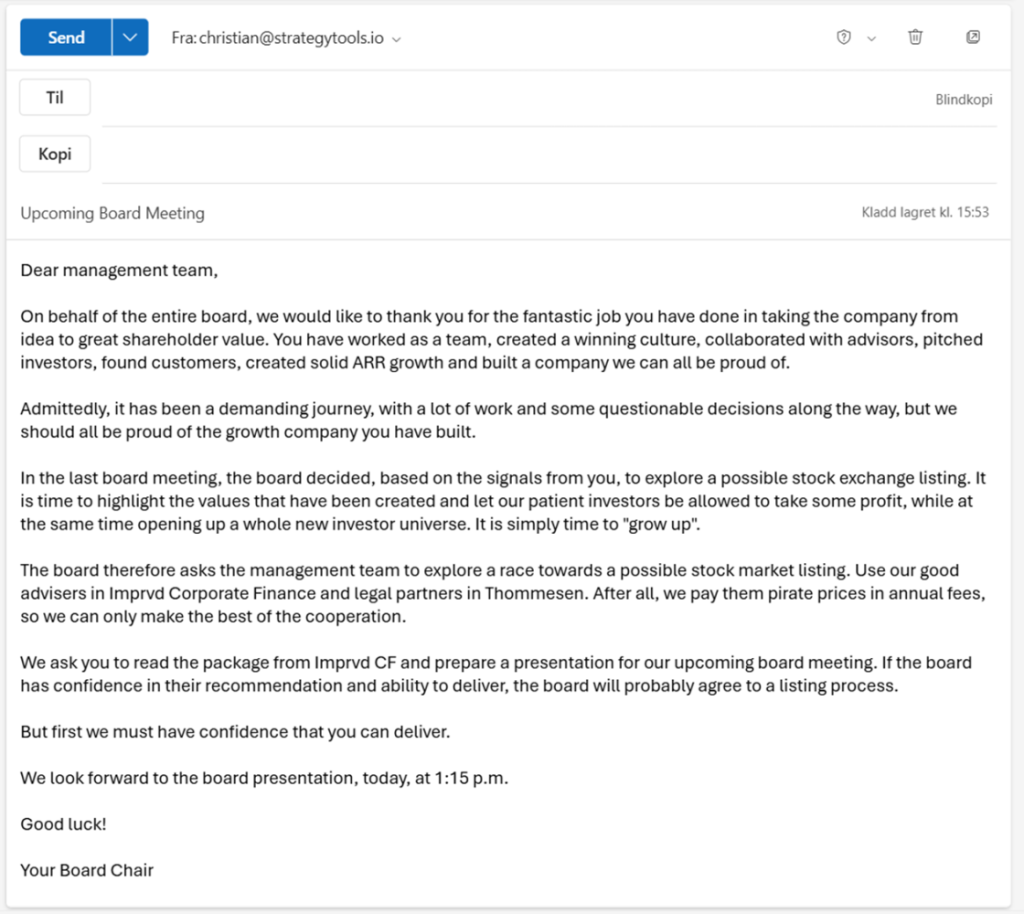This screenshot has height=914, width=1024.
Task: Click the Send button
Action: 66,38
